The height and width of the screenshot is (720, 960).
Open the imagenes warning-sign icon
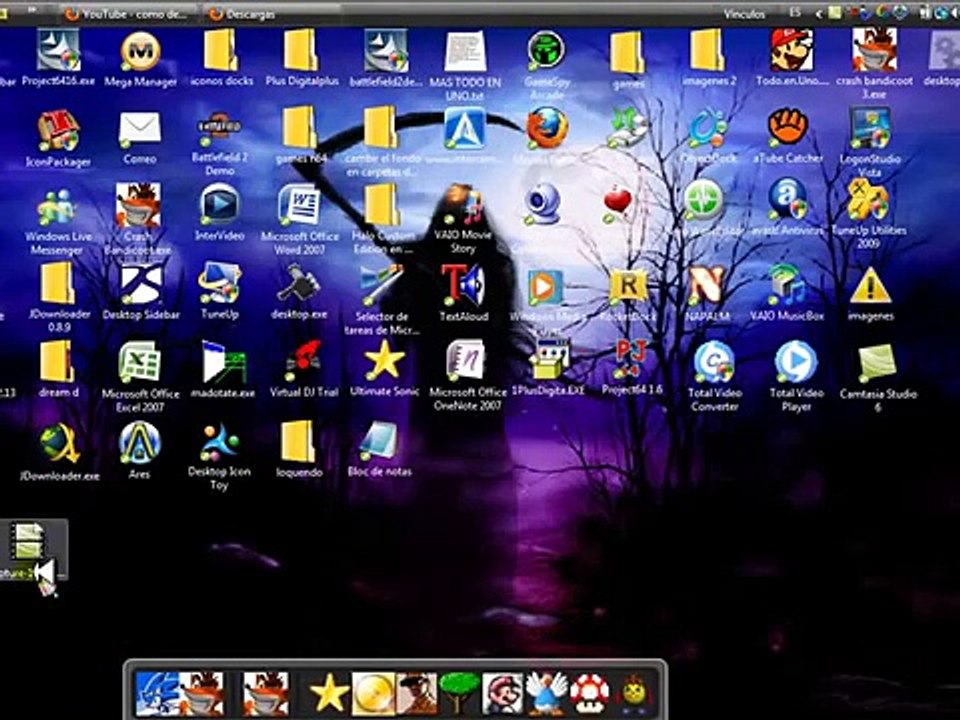870,286
